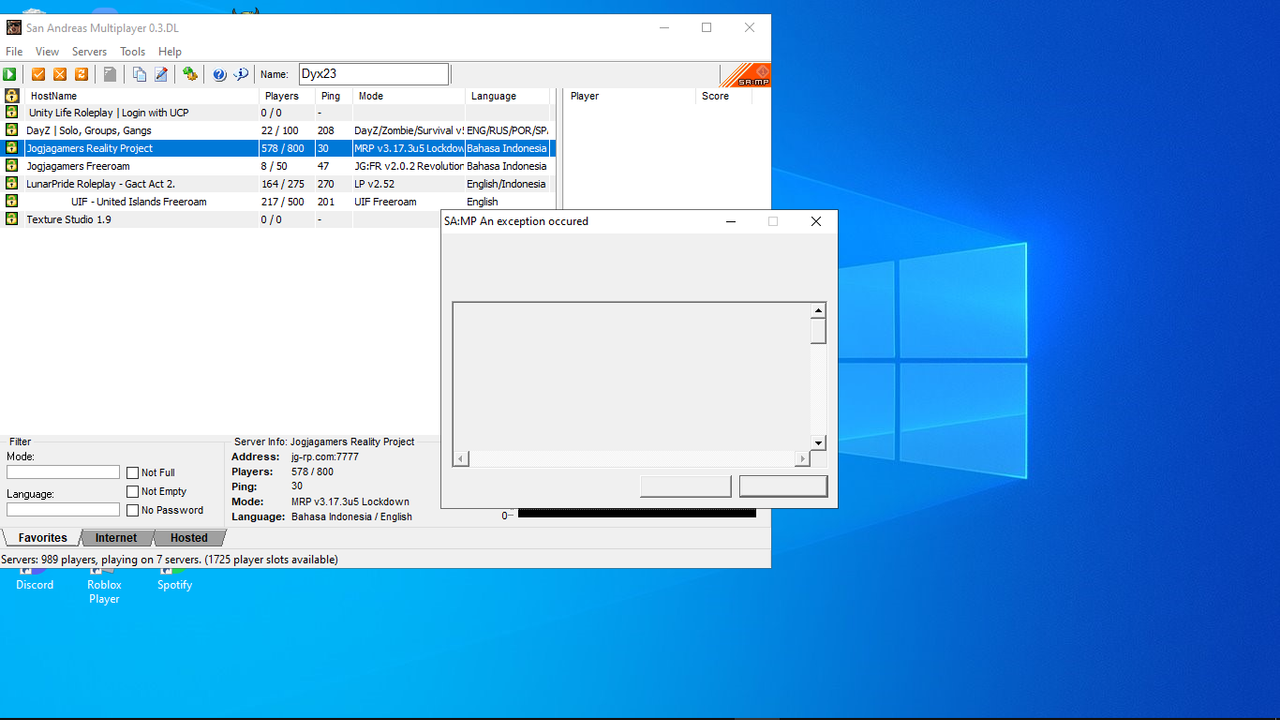
Task: Click the exception dialog text area
Action: [x=632, y=376]
